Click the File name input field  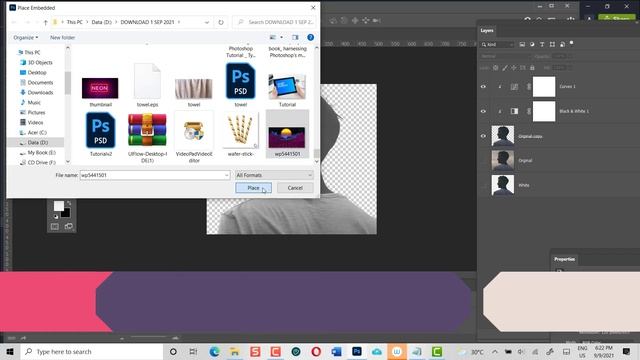[x=152, y=175]
